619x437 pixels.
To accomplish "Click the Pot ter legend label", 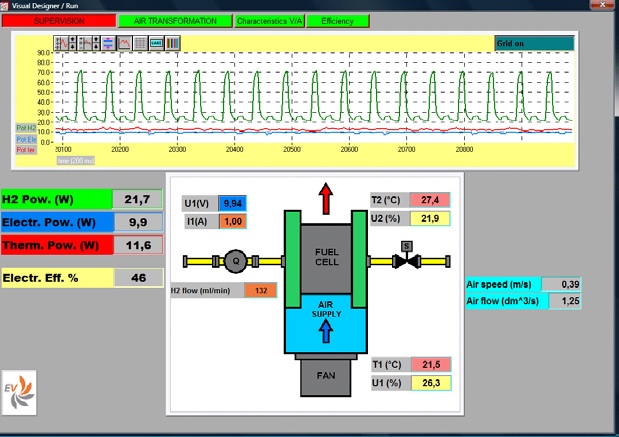I will 26,150.
